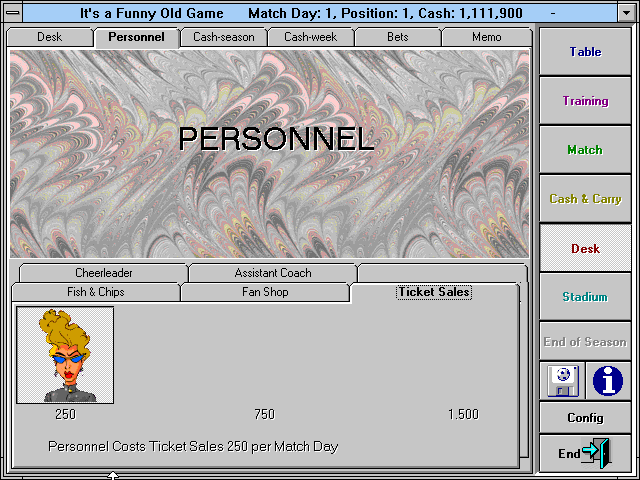Click the PERSONNEL banner image
The height and width of the screenshot is (480, 640).
click(x=269, y=154)
